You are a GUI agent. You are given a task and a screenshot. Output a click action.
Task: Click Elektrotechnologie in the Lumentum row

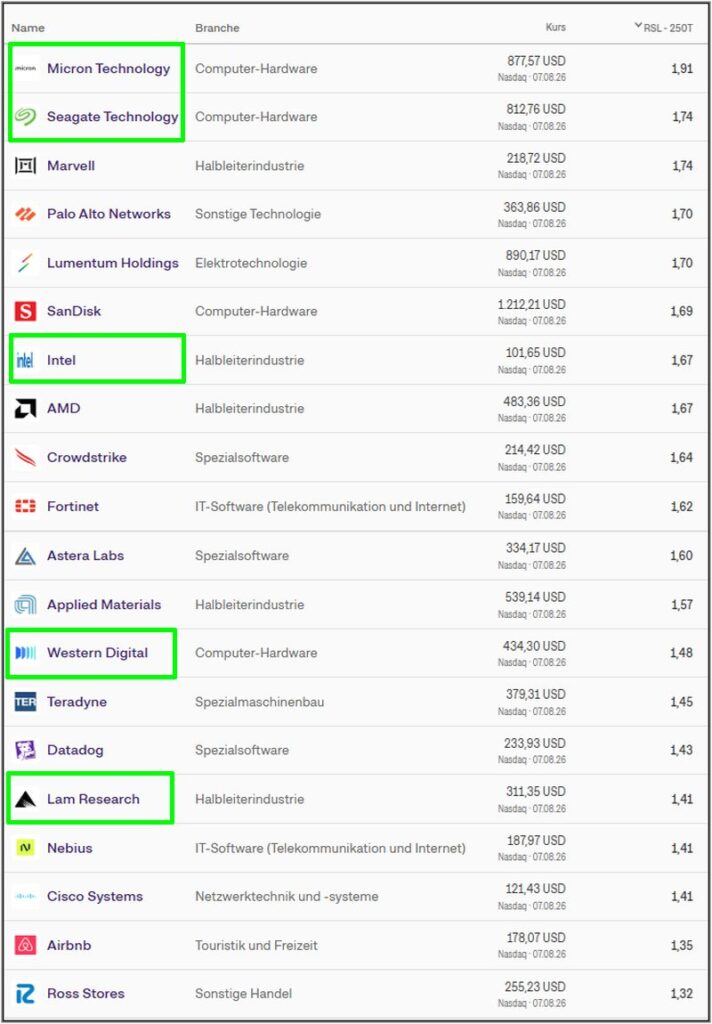(x=251, y=263)
